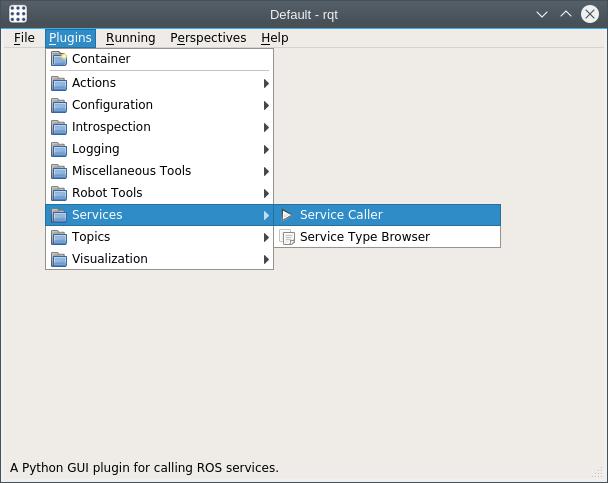The height and width of the screenshot is (483, 608).
Task: Open the Perspectives menu
Action: click(208, 38)
